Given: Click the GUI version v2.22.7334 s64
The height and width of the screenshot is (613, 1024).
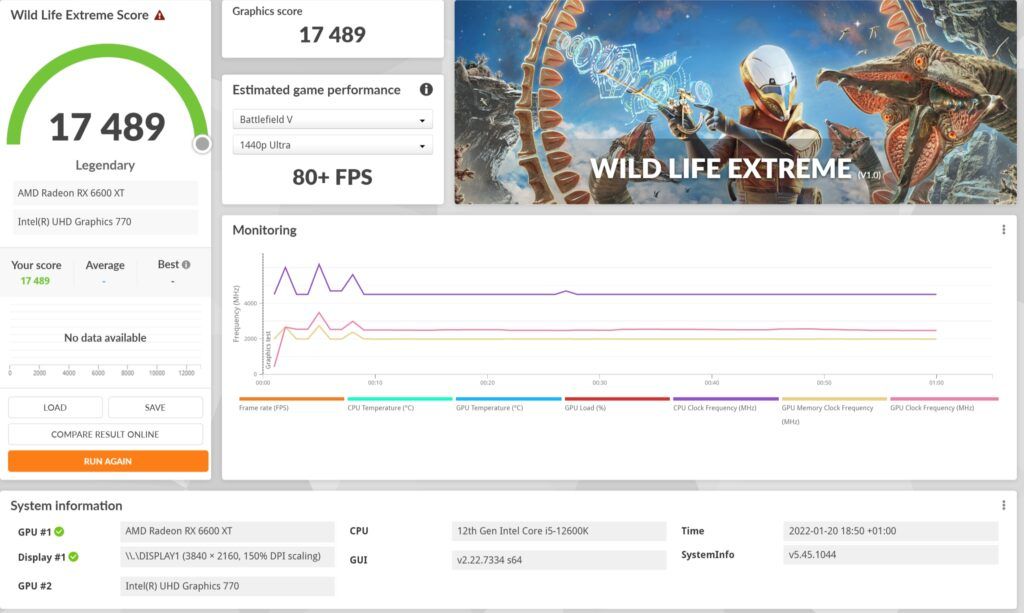Looking at the screenshot, I should (x=558, y=559).
